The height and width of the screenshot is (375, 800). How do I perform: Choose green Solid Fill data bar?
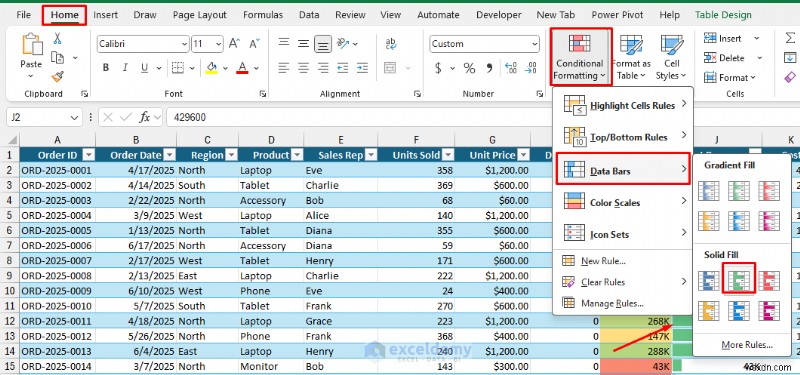738,280
